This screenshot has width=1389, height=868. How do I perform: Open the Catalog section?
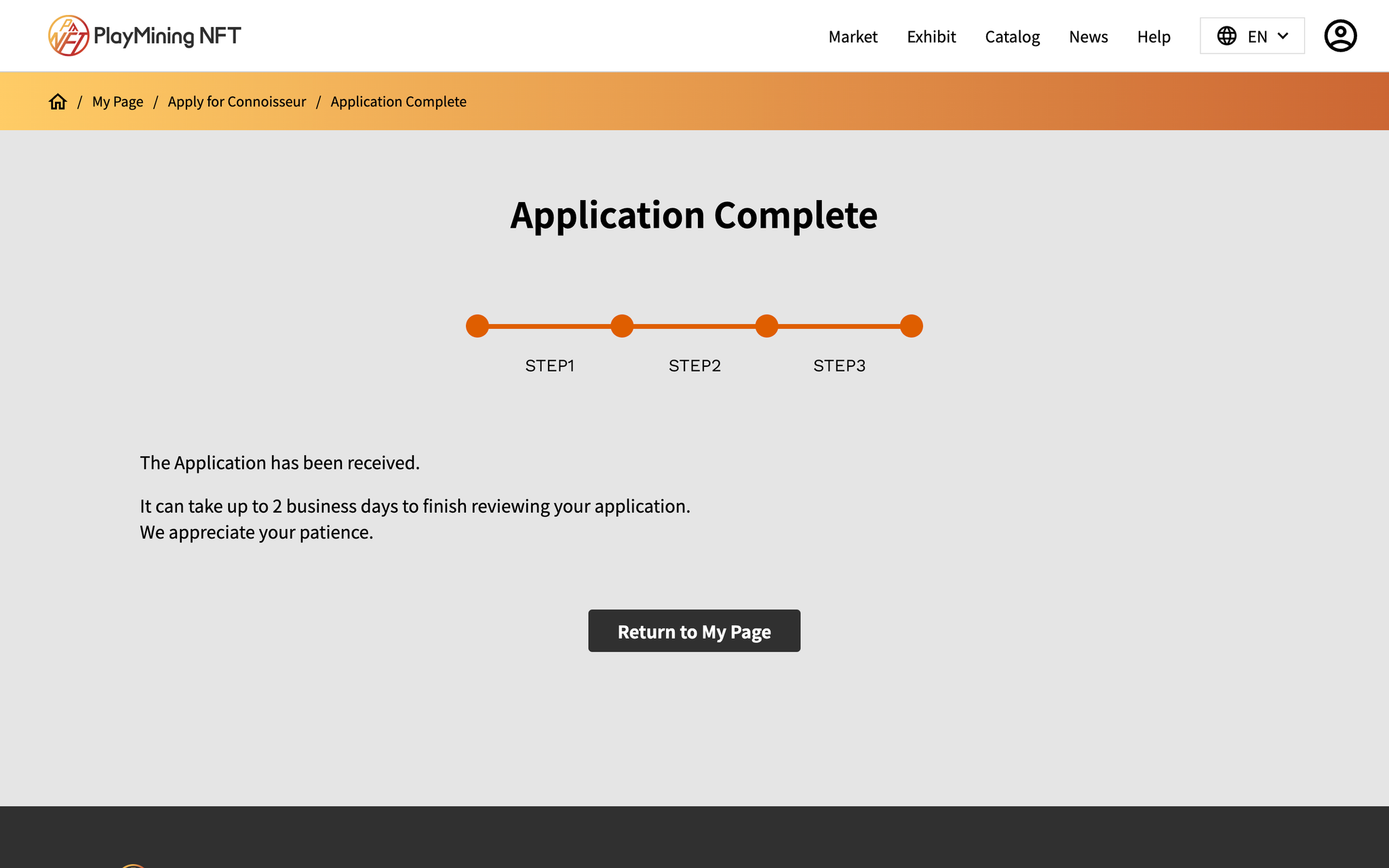pos(1012,37)
